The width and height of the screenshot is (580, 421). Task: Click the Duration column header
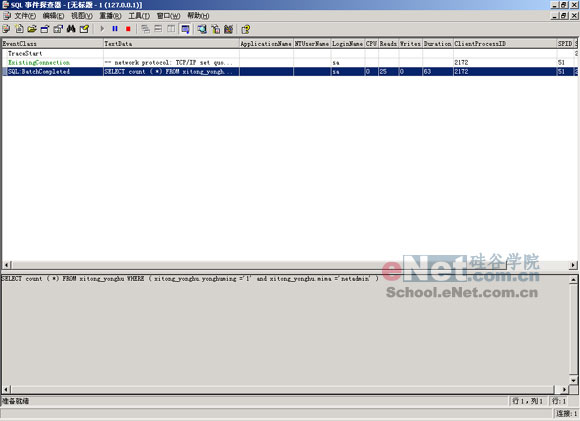coord(438,44)
